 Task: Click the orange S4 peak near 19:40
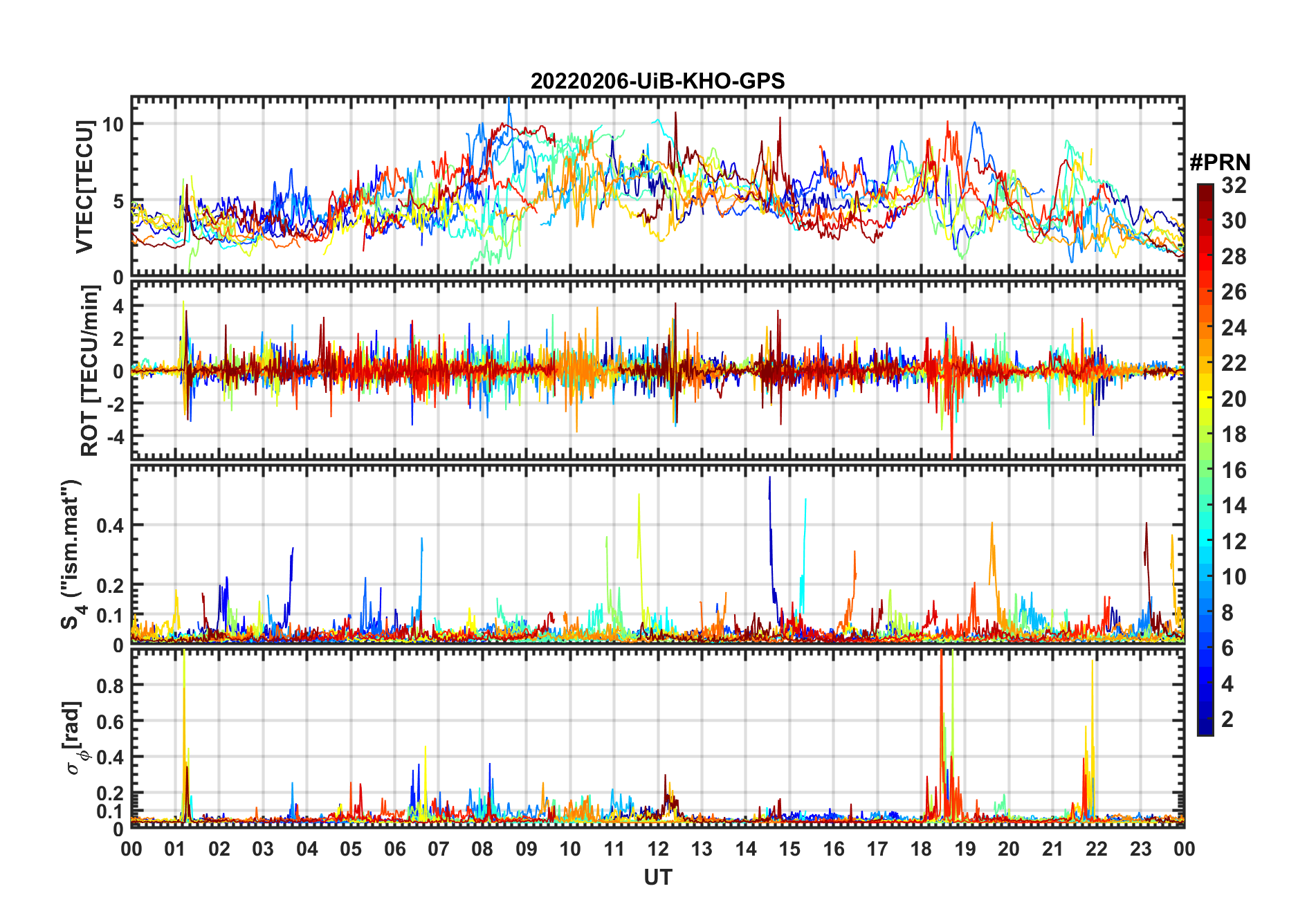tap(993, 553)
